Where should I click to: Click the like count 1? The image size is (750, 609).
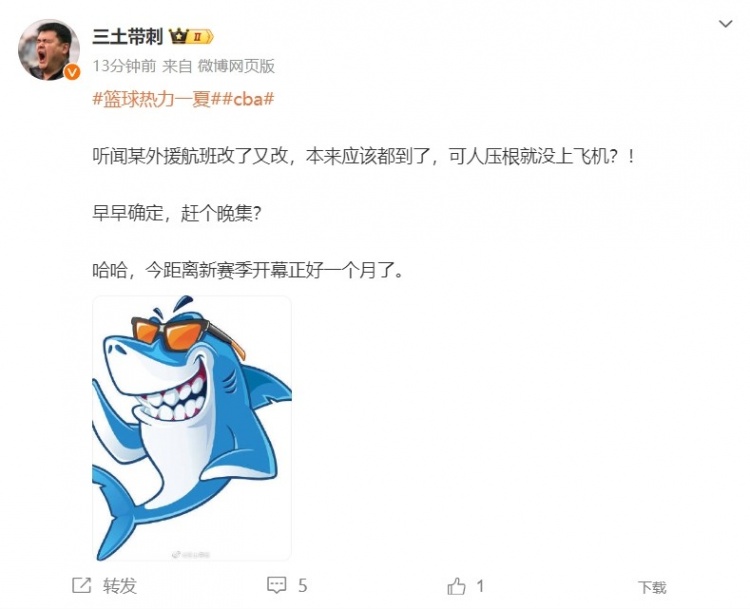[x=480, y=586]
